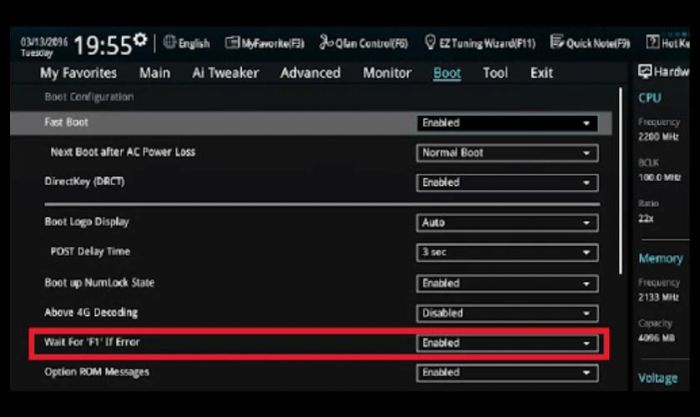700x417 pixels.
Task: Open the POST Delay Time dropdown
Action: coord(507,252)
